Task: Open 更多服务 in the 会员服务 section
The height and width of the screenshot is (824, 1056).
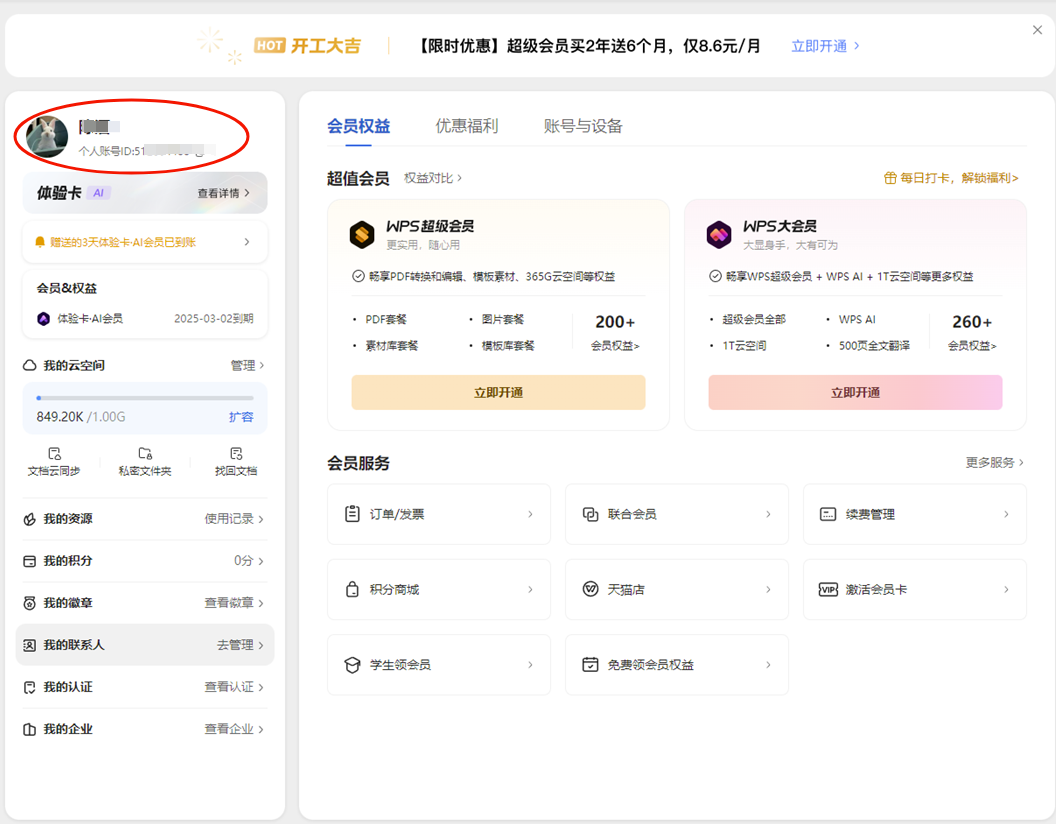Action: pos(995,462)
